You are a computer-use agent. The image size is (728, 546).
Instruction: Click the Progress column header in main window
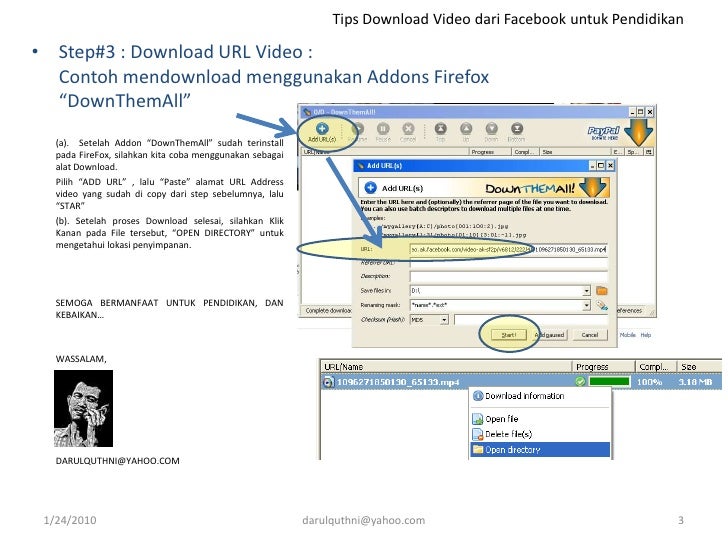click(x=490, y=152)
